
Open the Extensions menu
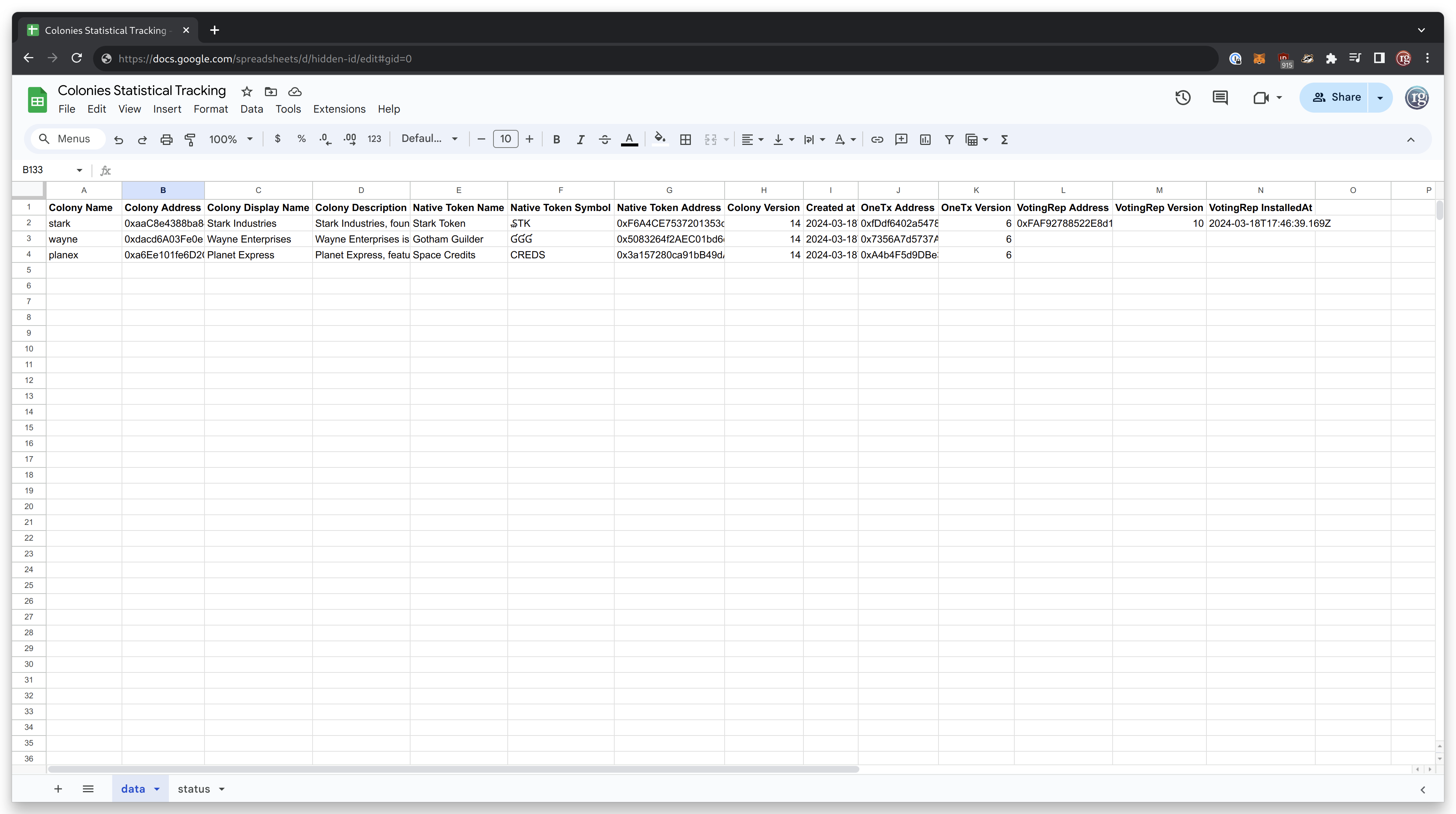click(339, 109)
